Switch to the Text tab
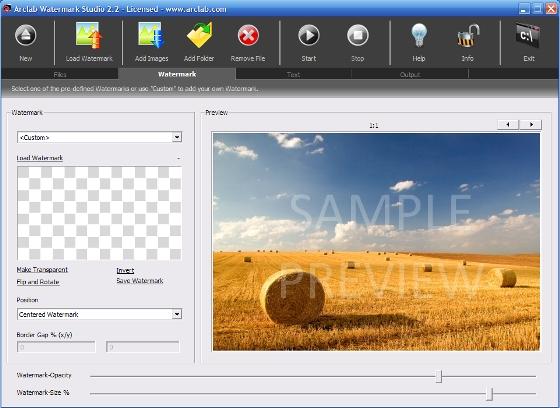Screen dimensions: 560x408 [293, 74]
